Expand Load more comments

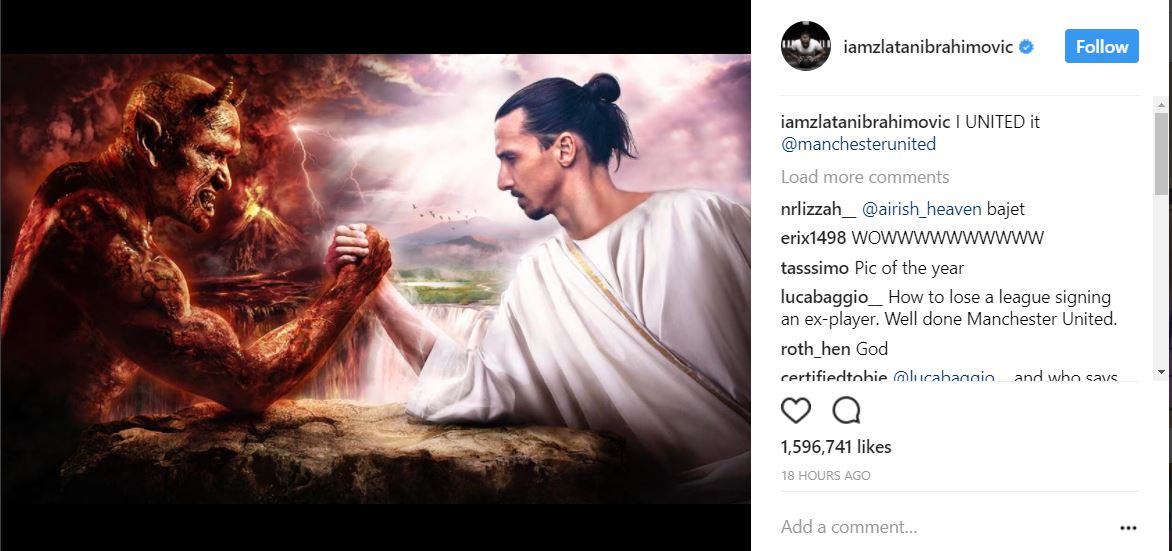click(865, 177)
